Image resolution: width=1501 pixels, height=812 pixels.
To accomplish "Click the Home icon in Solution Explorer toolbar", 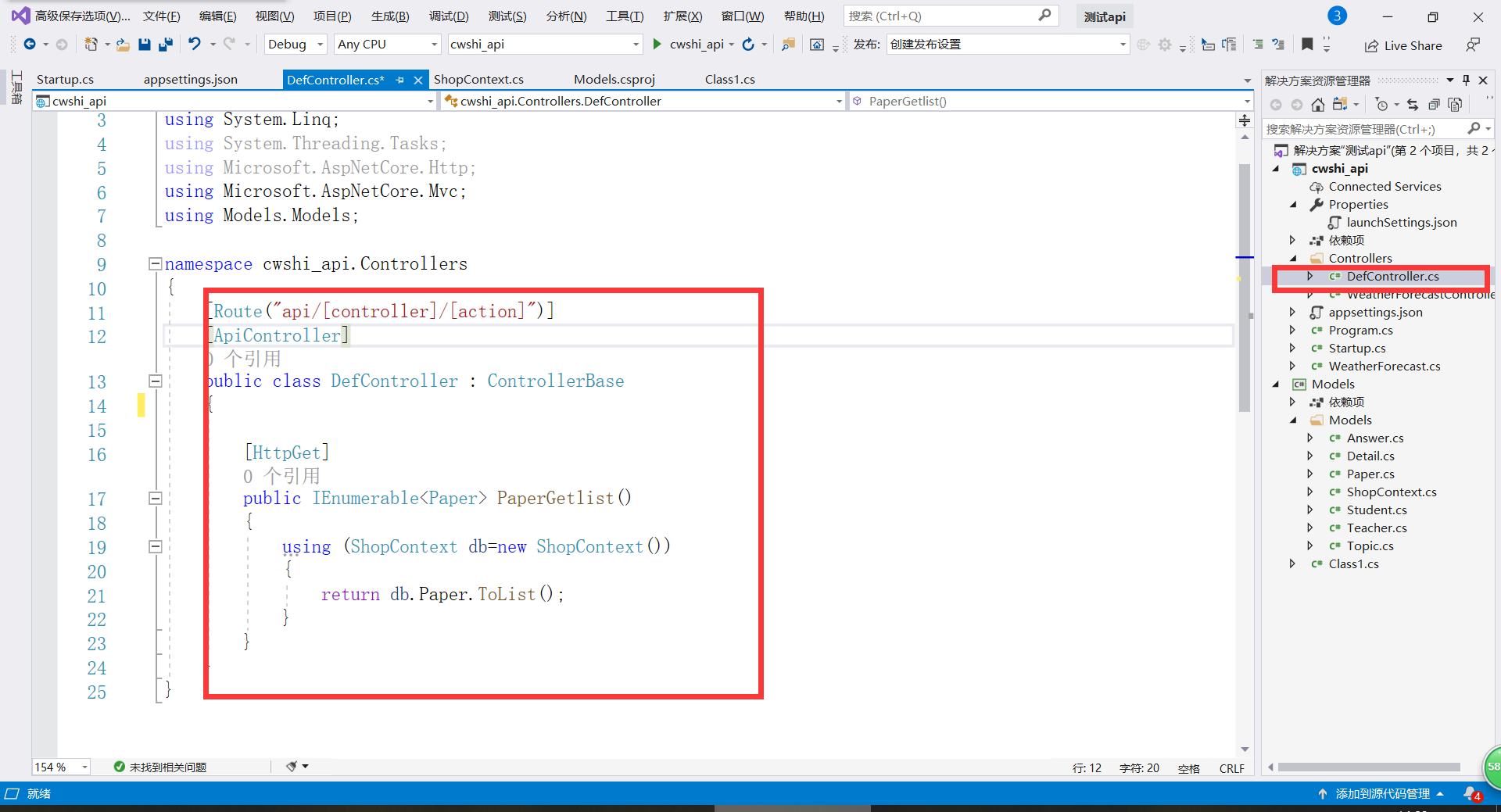I will pos(1318,105).
